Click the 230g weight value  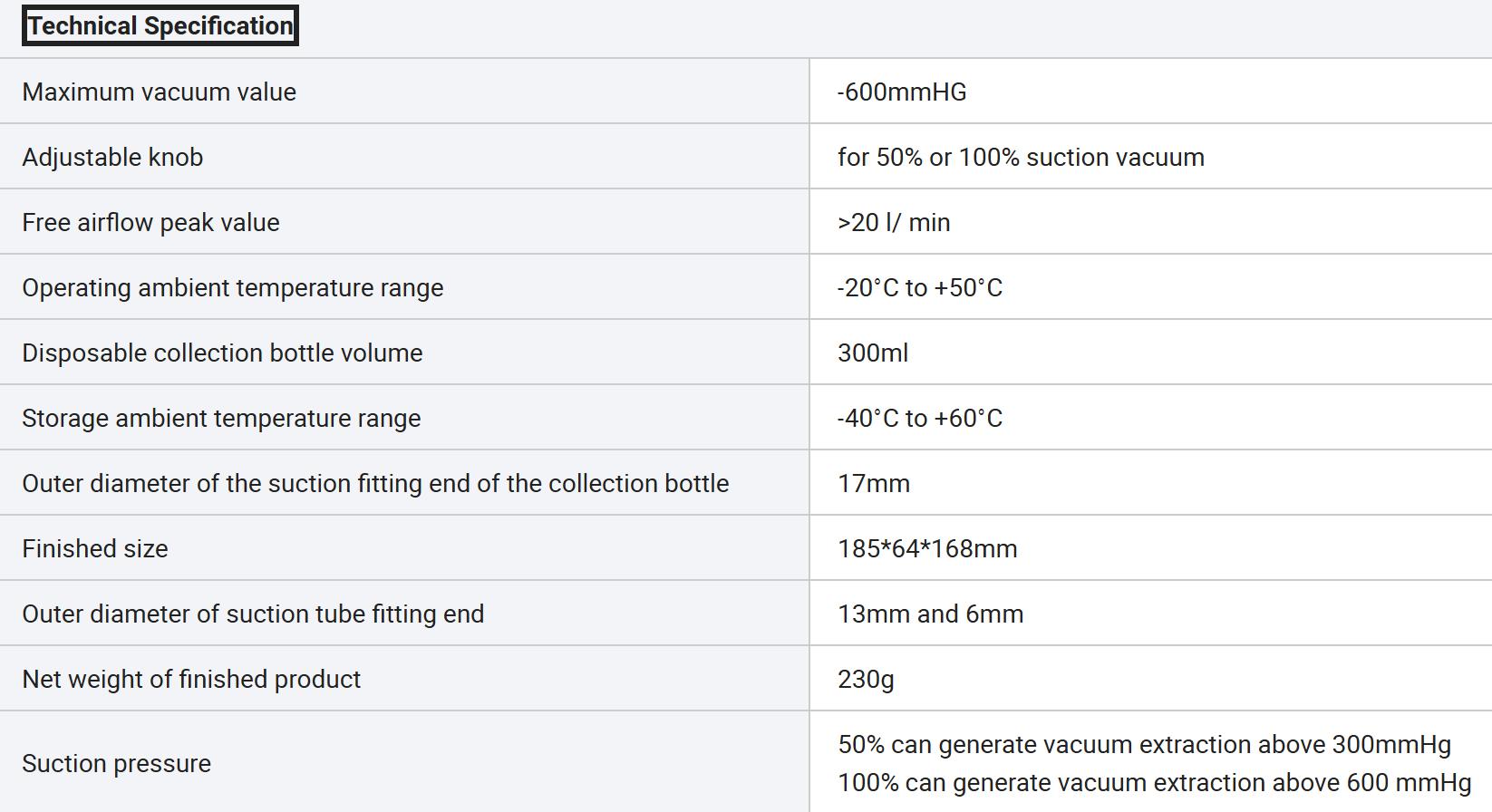tap(866, 679)
